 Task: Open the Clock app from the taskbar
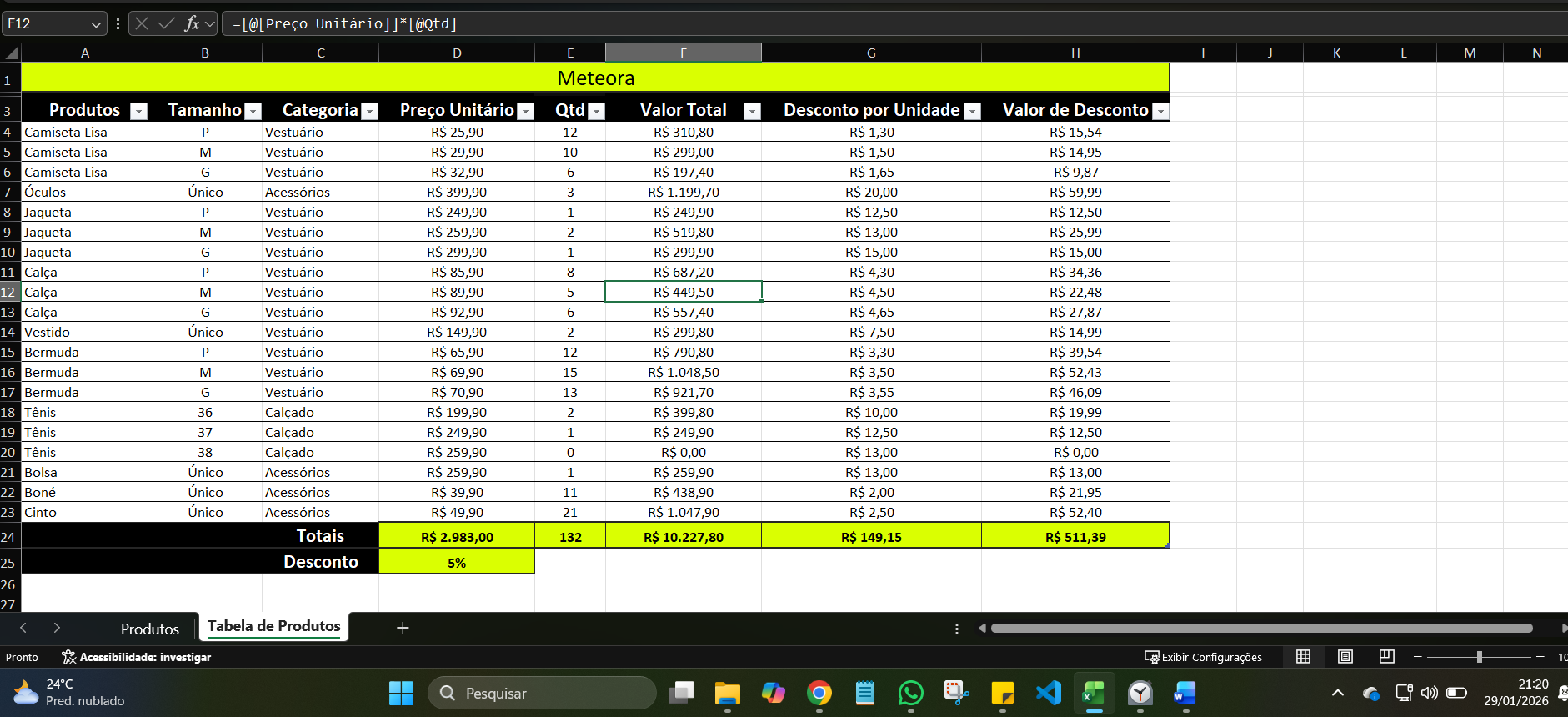click(1140, 693)
